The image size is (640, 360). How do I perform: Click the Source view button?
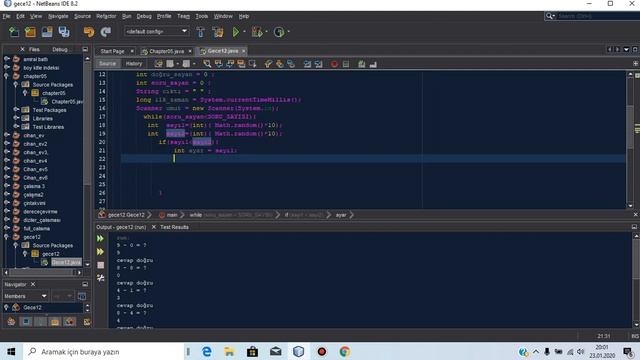[x=107, y=64]
